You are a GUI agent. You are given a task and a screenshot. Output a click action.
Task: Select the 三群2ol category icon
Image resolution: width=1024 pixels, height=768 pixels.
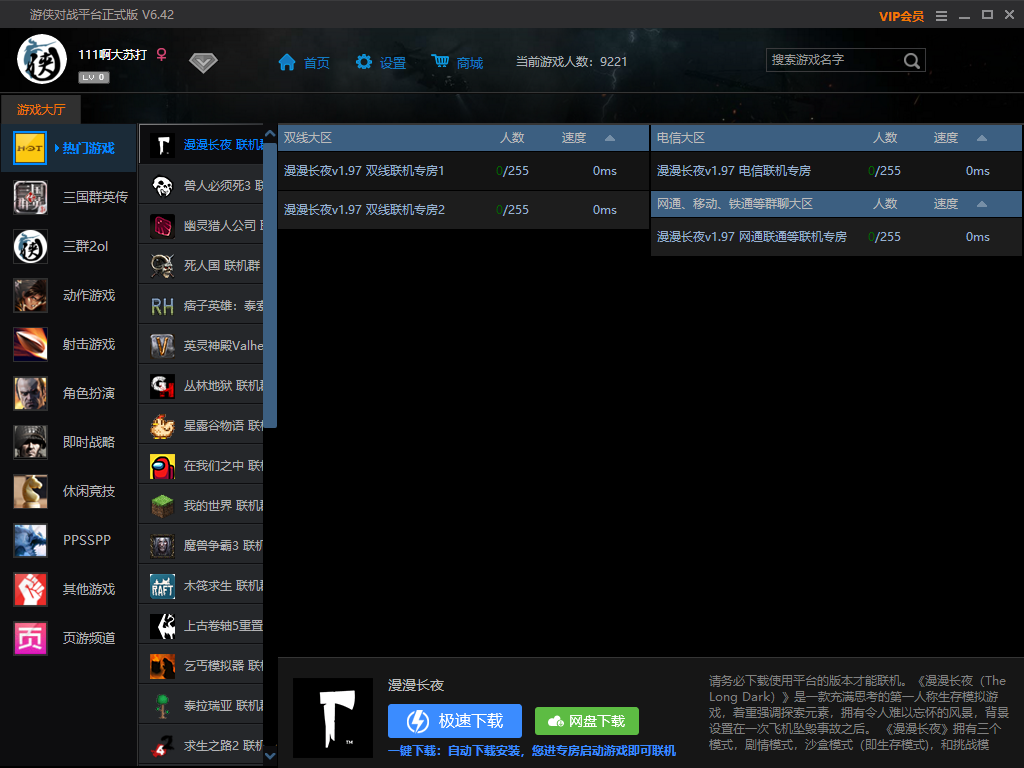point(30,246)
